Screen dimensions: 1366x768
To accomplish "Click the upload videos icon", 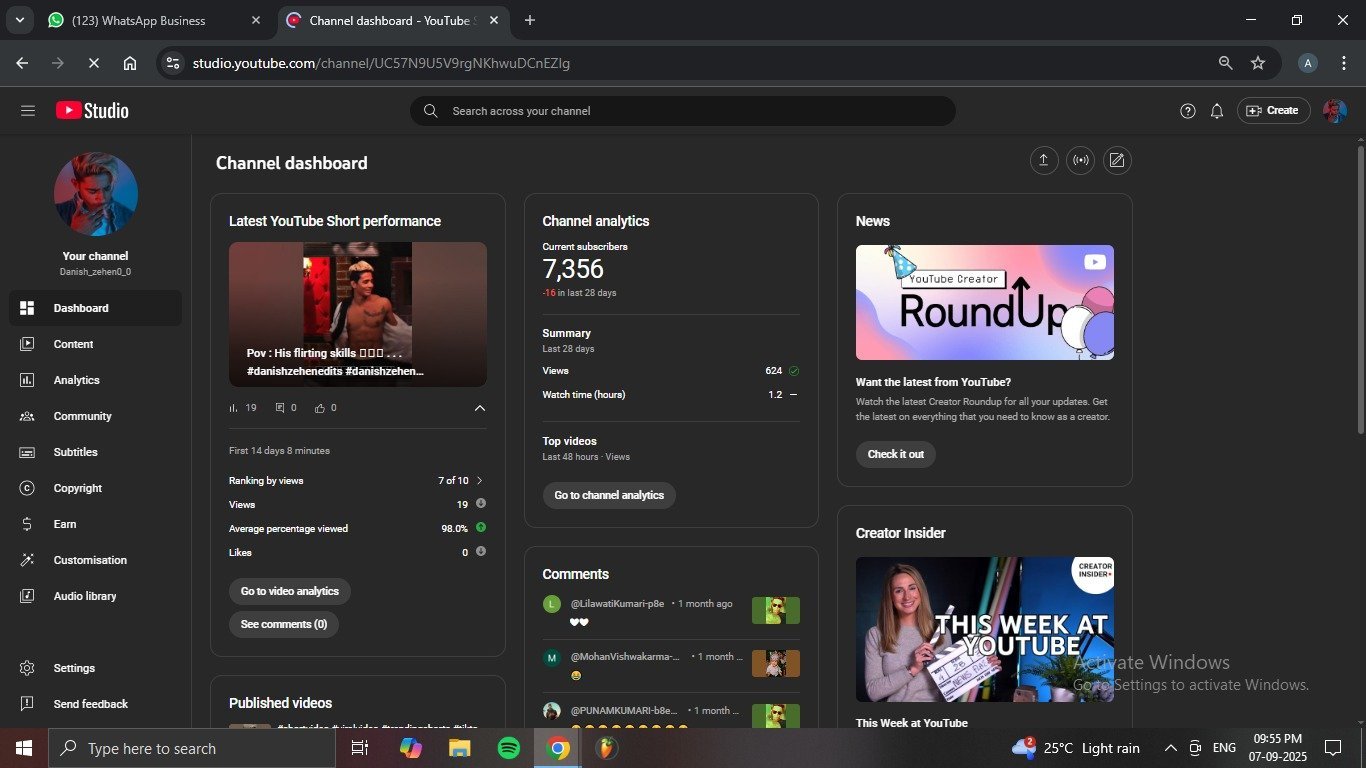I will click(1044, 161).
